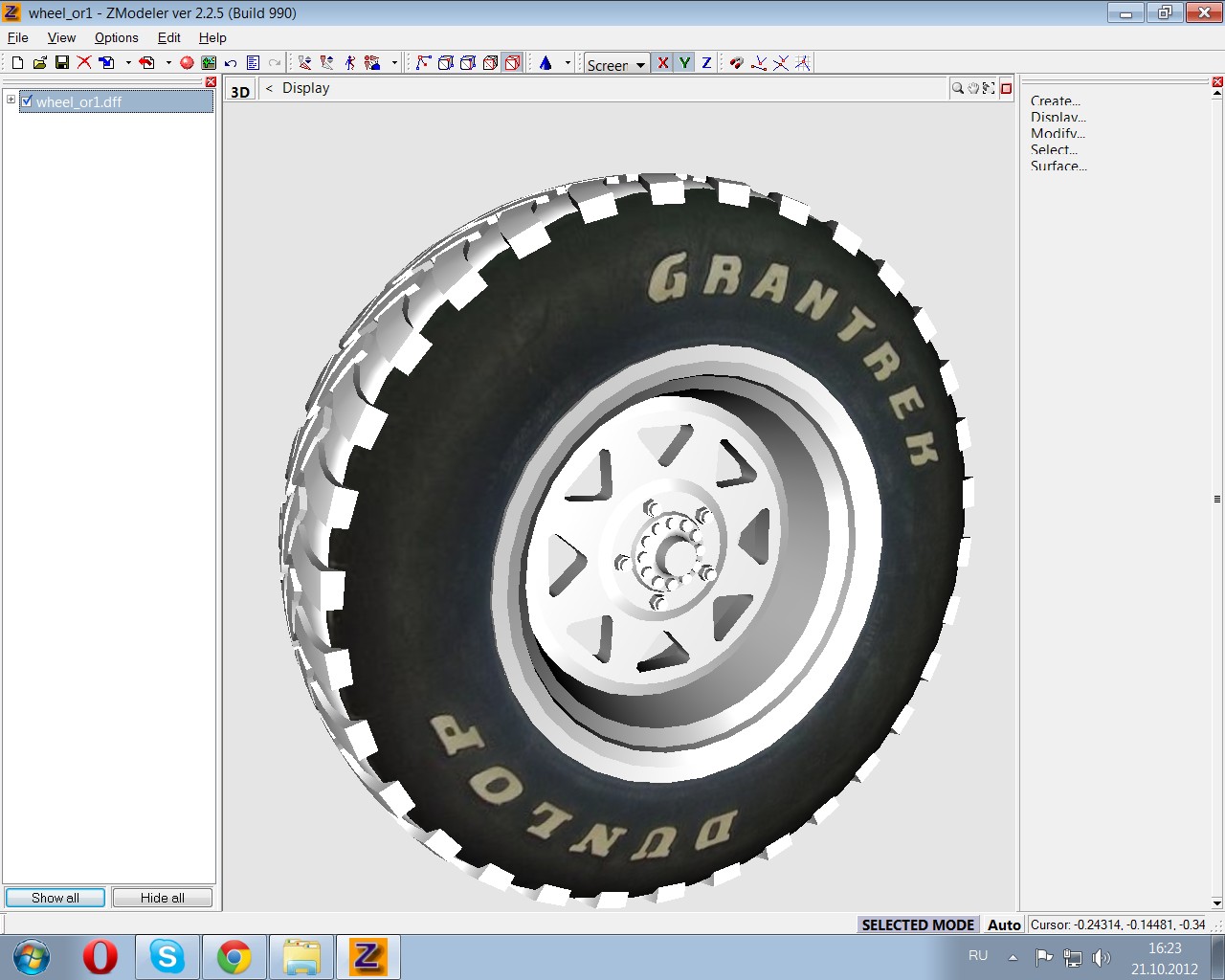Close the commands panel on right
This screenshot has height=980, width=1225.
click(x=1217, y=82)
